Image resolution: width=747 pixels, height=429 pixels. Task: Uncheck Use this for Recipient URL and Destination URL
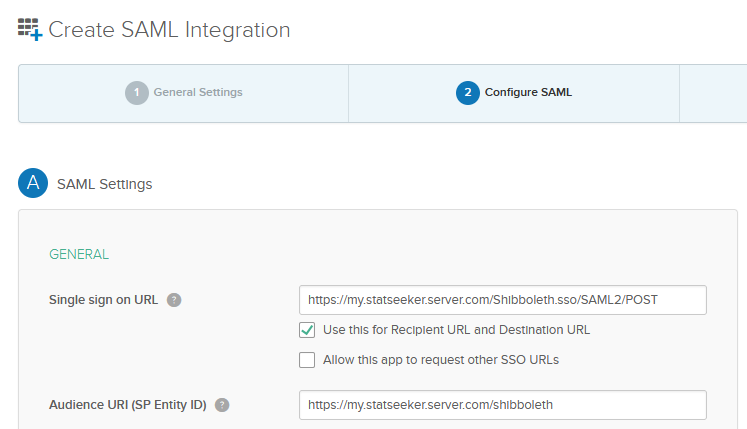click(x=307, y=330)
